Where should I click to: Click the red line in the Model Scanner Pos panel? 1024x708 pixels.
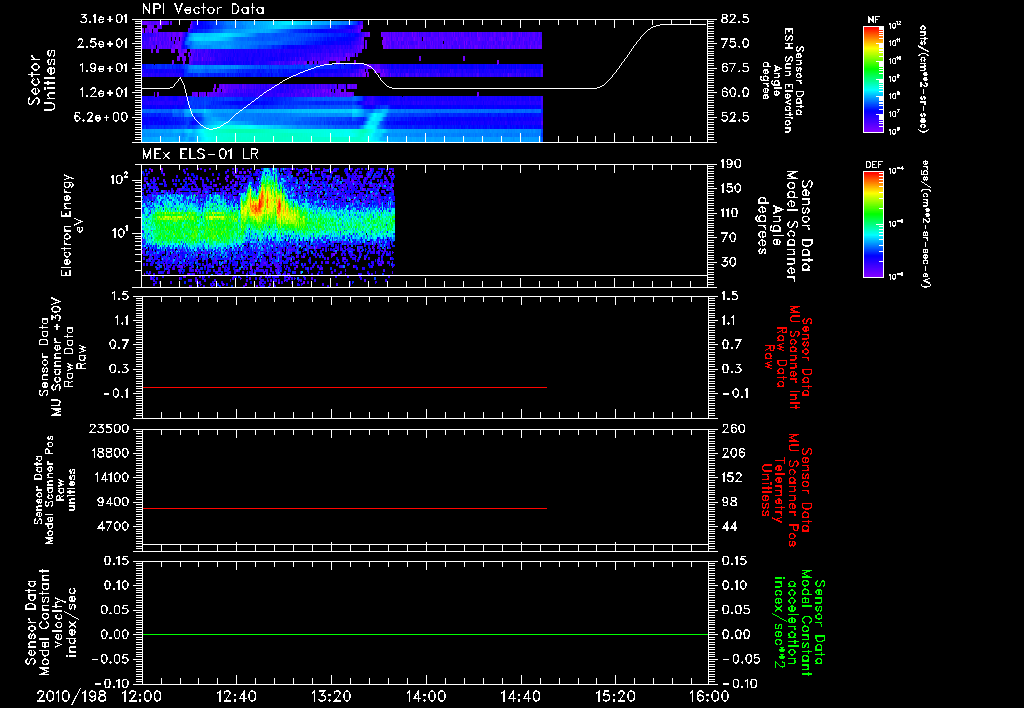[344, 508]
